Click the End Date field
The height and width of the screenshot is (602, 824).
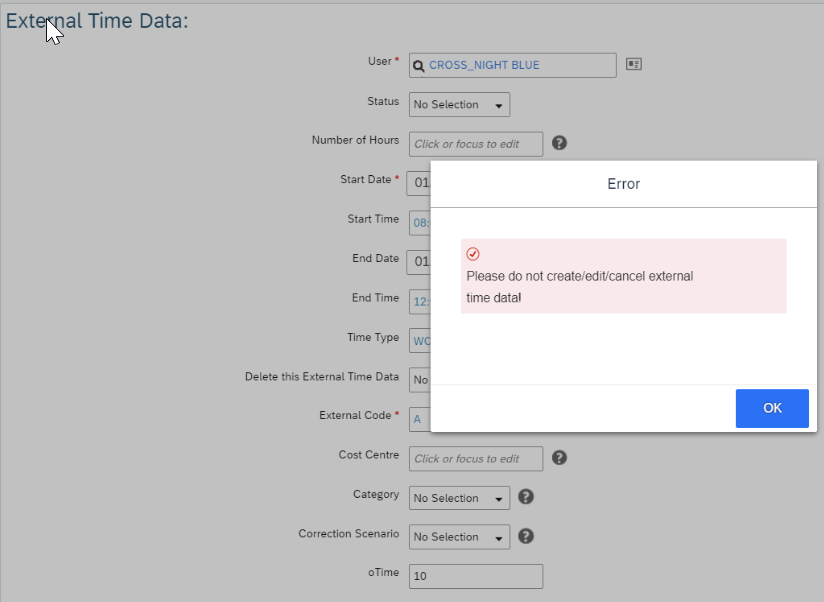click(x=419, y=262)
